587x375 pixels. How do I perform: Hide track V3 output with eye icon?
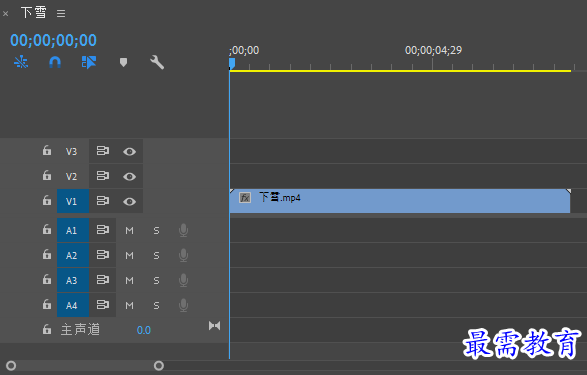point(130,152)
